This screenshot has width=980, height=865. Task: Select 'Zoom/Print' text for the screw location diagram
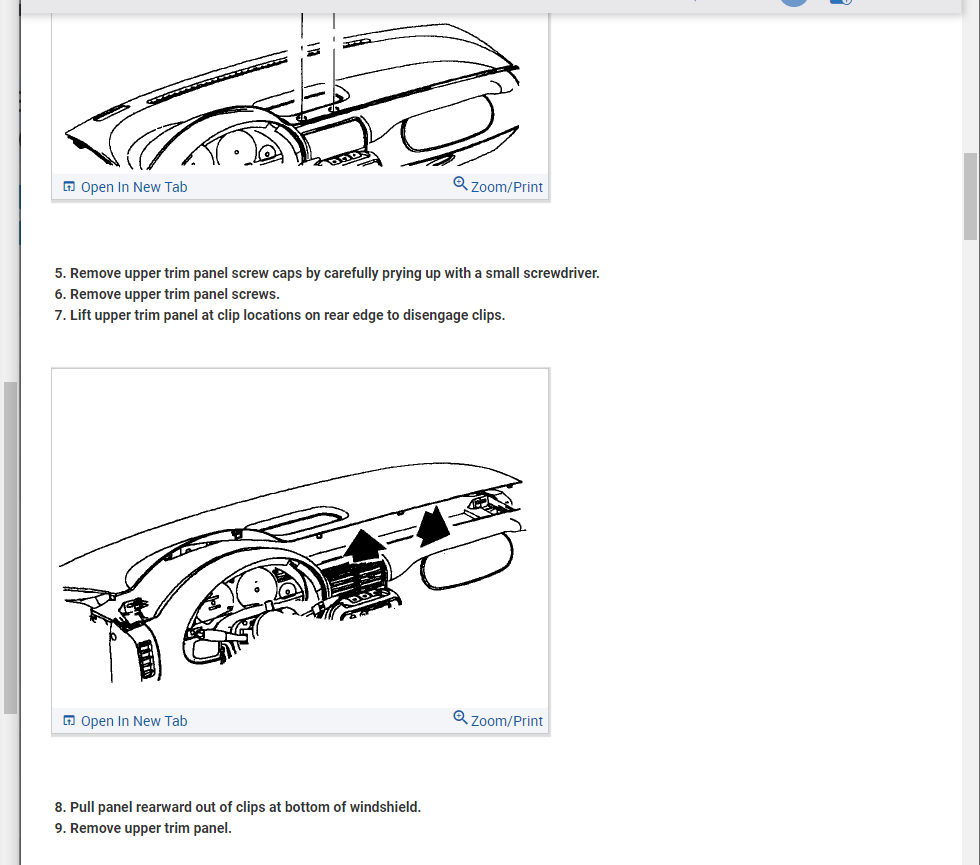(507, 187)
